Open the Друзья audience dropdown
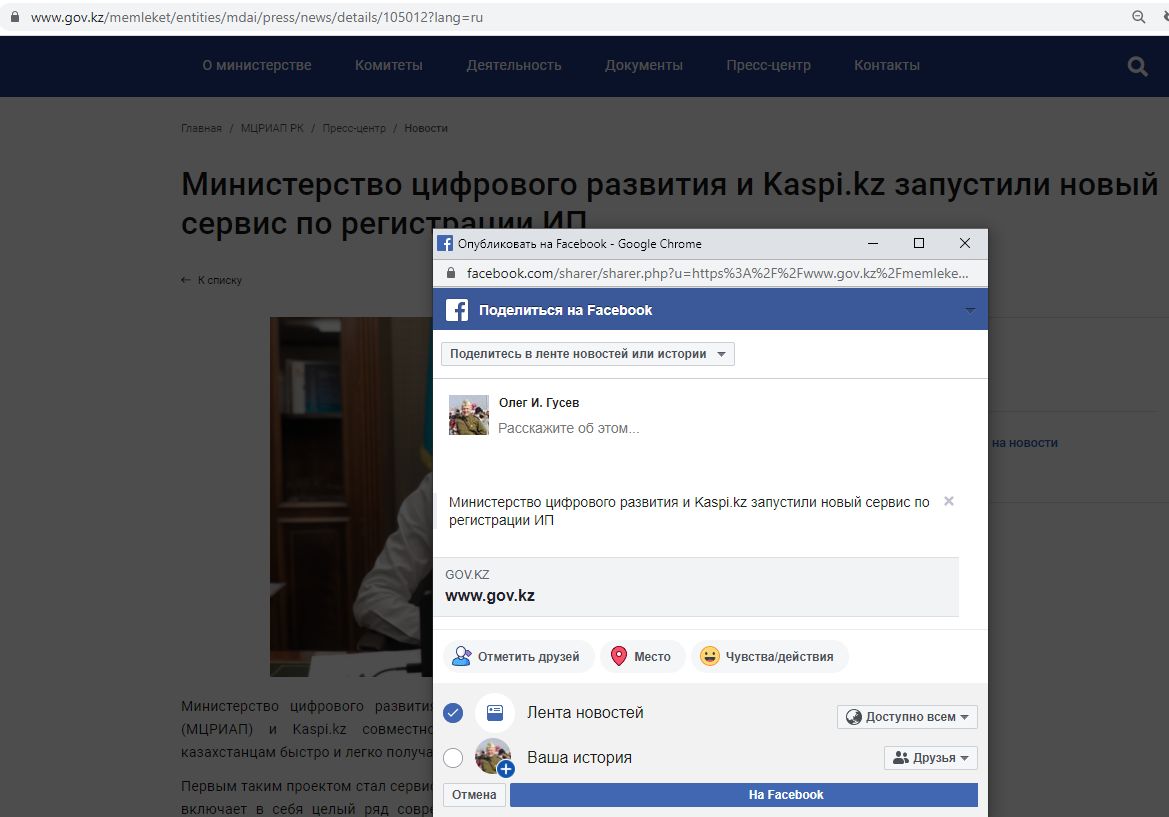The width and height of the screenshot is (1169, 817). [930, 758]
